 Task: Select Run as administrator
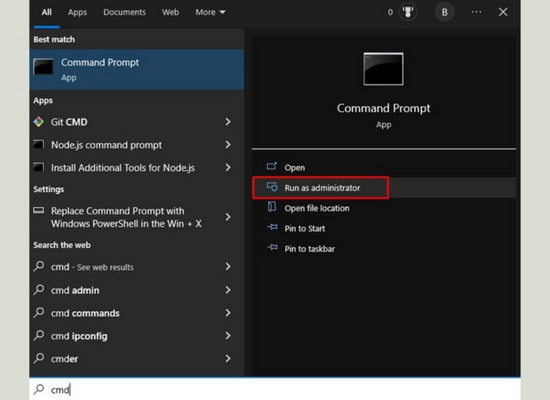pos(321,188)
